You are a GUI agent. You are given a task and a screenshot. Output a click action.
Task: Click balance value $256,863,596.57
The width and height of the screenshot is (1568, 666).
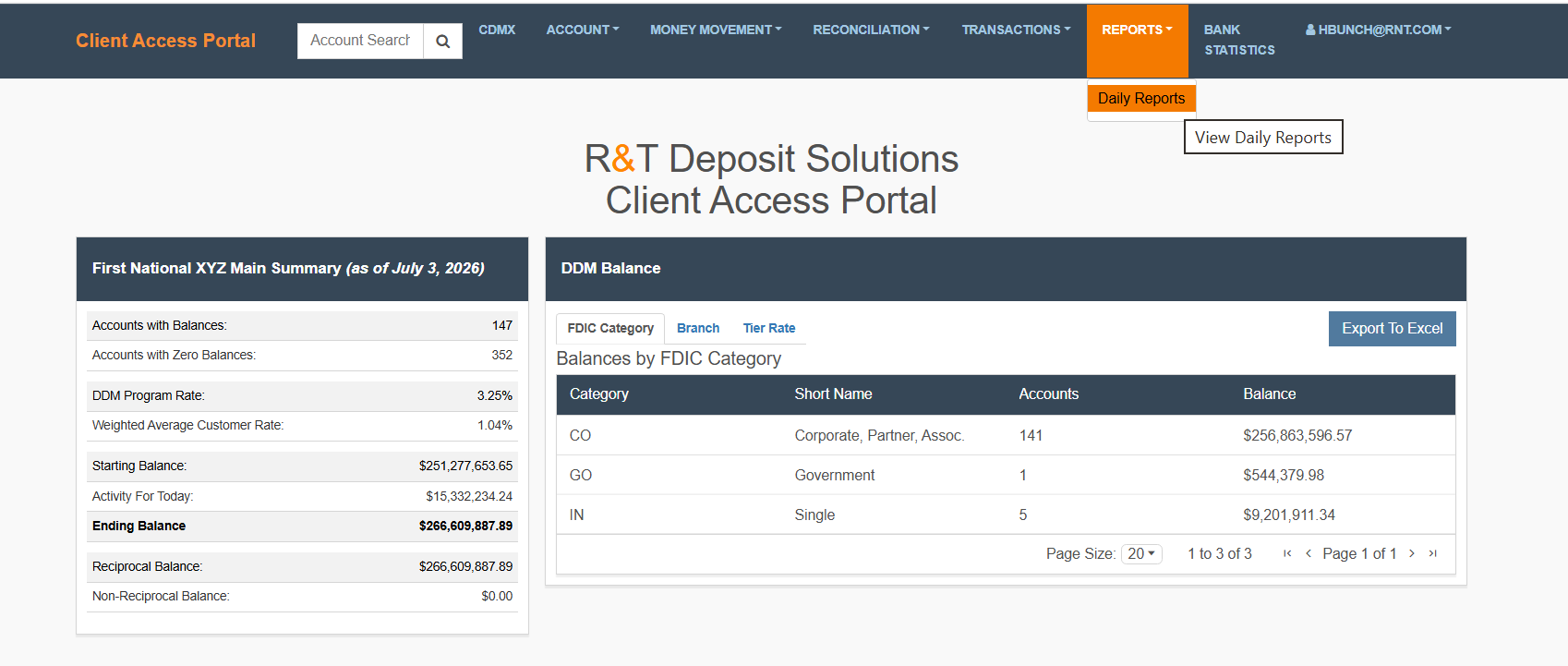1297,435
